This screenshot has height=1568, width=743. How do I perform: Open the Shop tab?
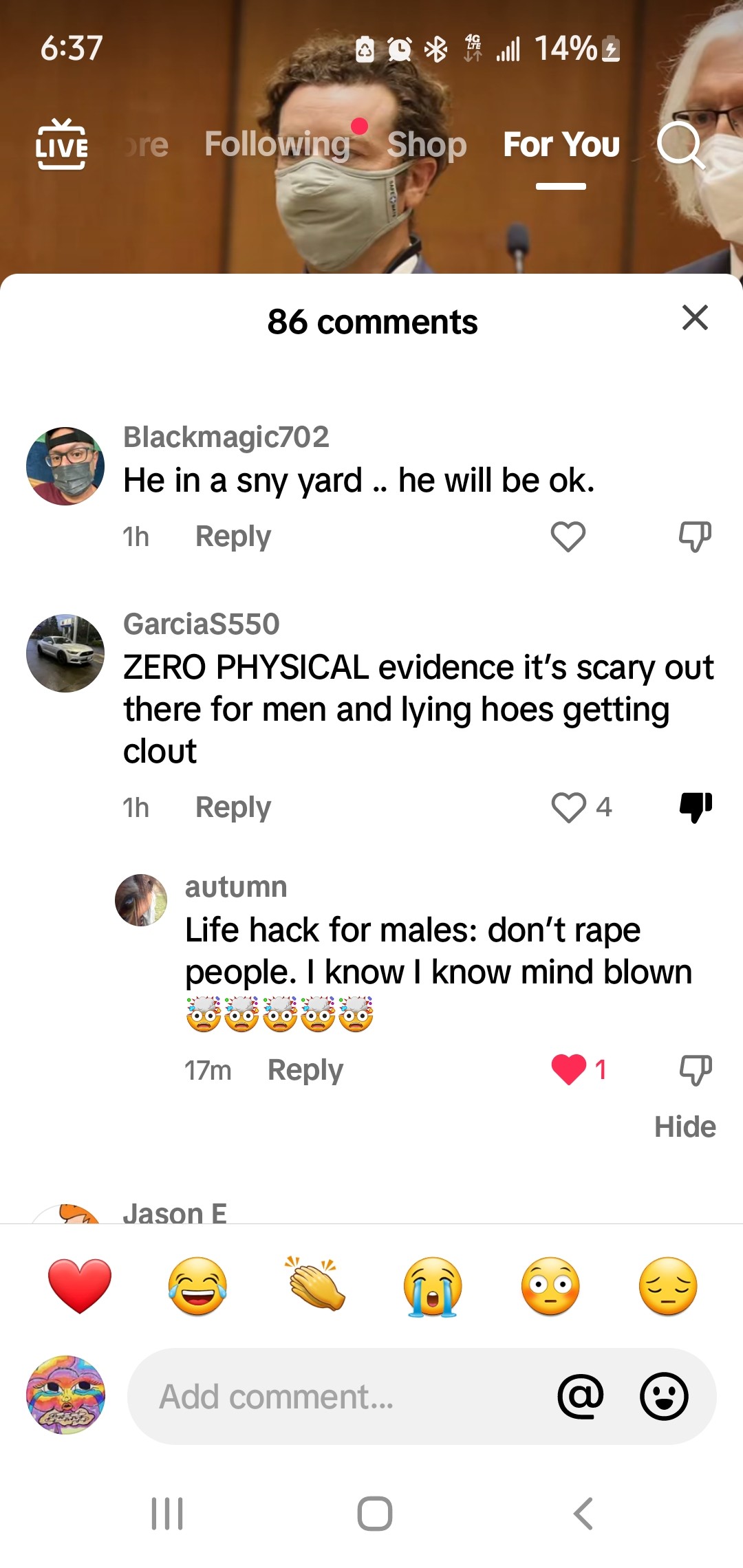point(427,145)
